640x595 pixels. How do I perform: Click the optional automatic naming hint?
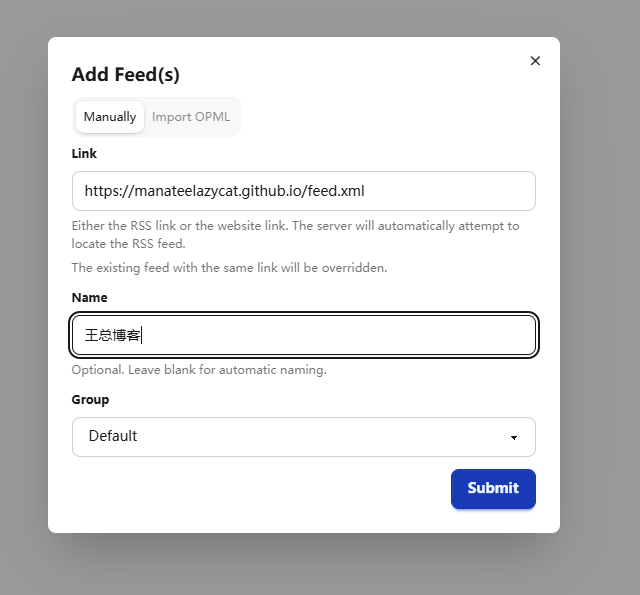point(199,370)
